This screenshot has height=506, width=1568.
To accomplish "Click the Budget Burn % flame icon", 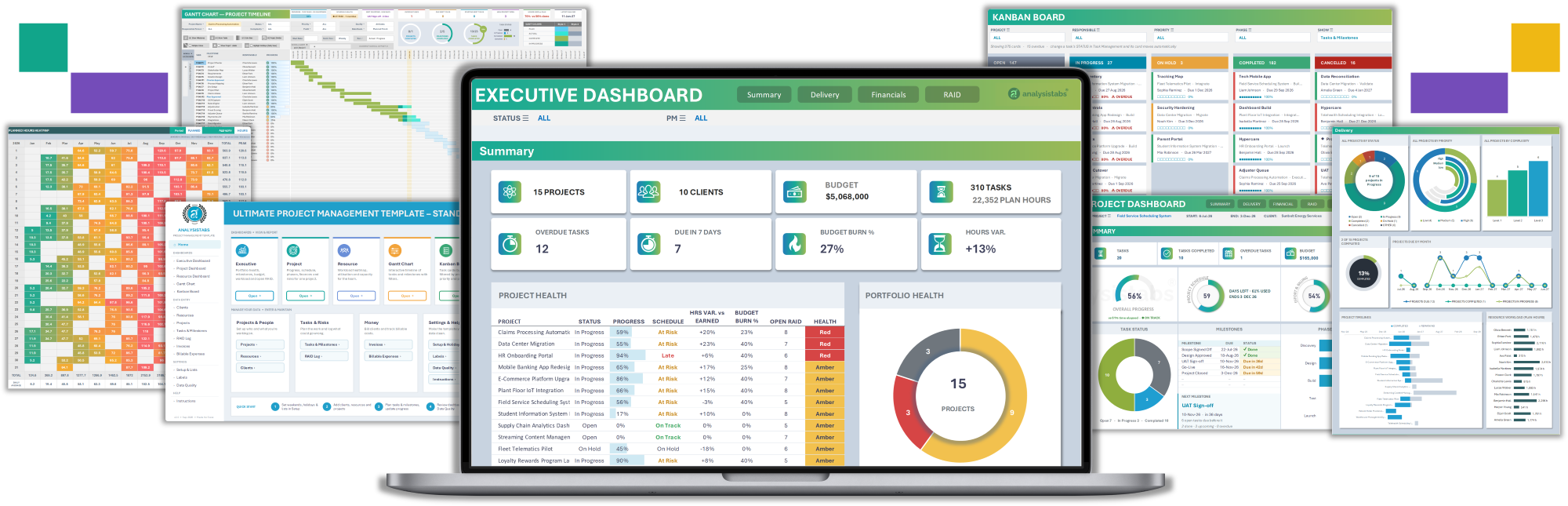I will coord(795,244).
